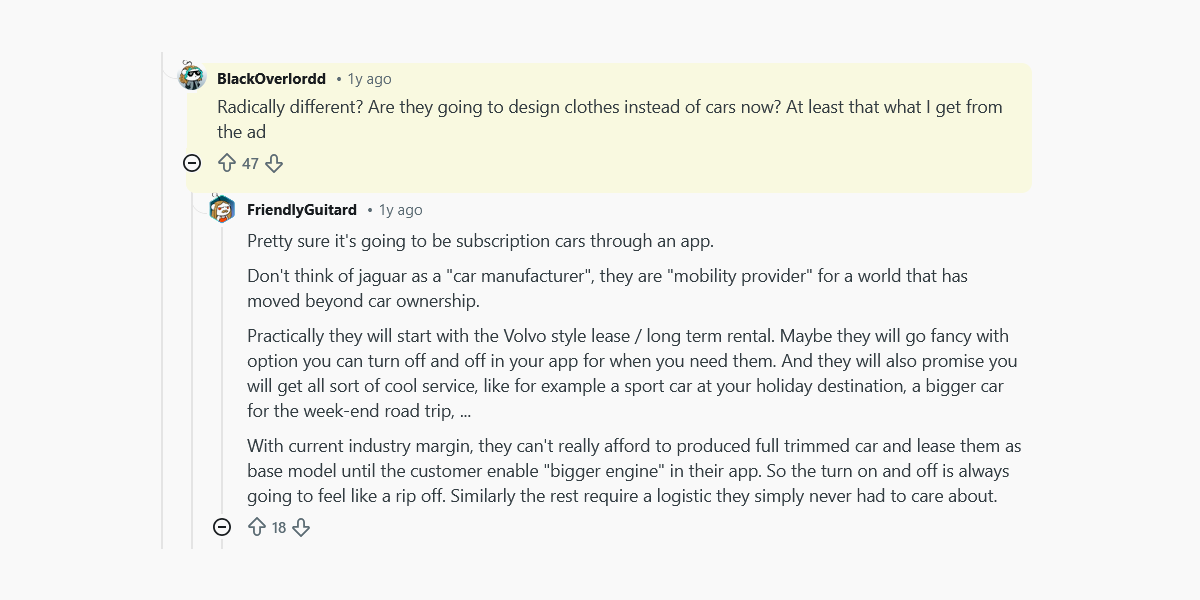The height and width of the screenshot is (600, 1200).
Task: Collapse BlackOverlordd's comment using the minus button
Action: tap(191, 162)
